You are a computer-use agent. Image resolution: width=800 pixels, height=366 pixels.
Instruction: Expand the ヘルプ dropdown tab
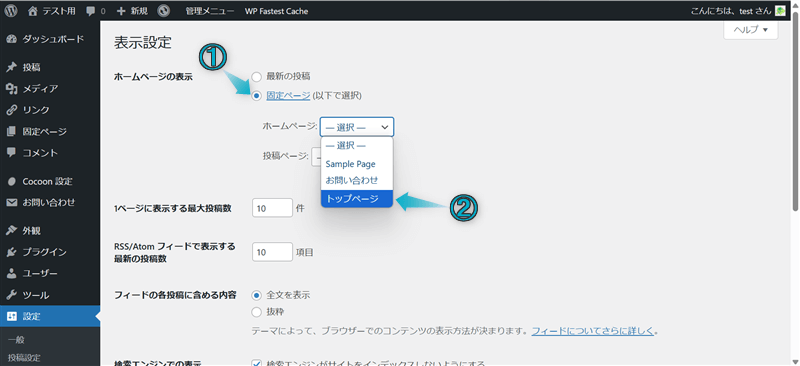751,30
